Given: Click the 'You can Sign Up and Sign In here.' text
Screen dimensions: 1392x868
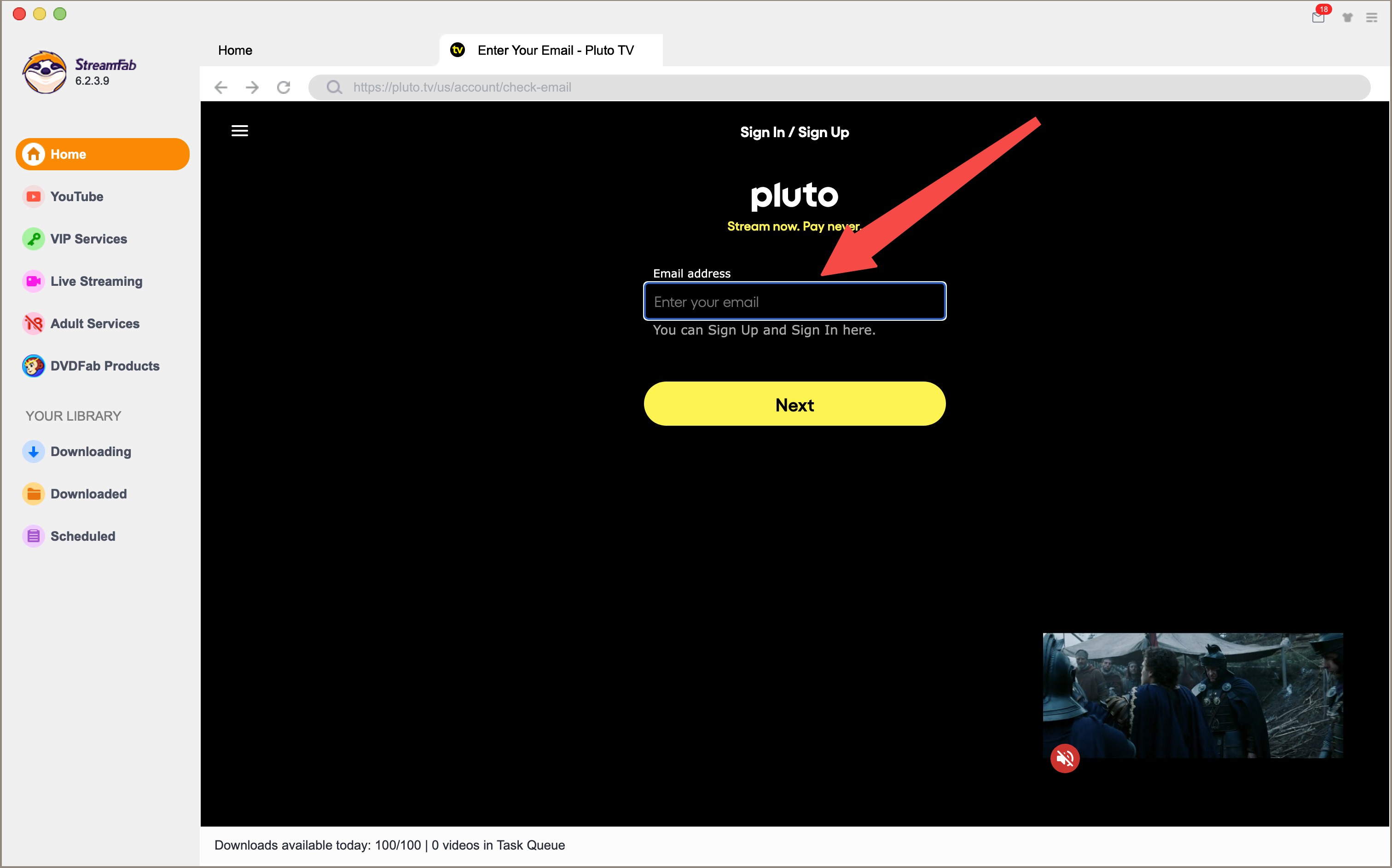Looking at the screenshot, I should (x=764, y=330).
